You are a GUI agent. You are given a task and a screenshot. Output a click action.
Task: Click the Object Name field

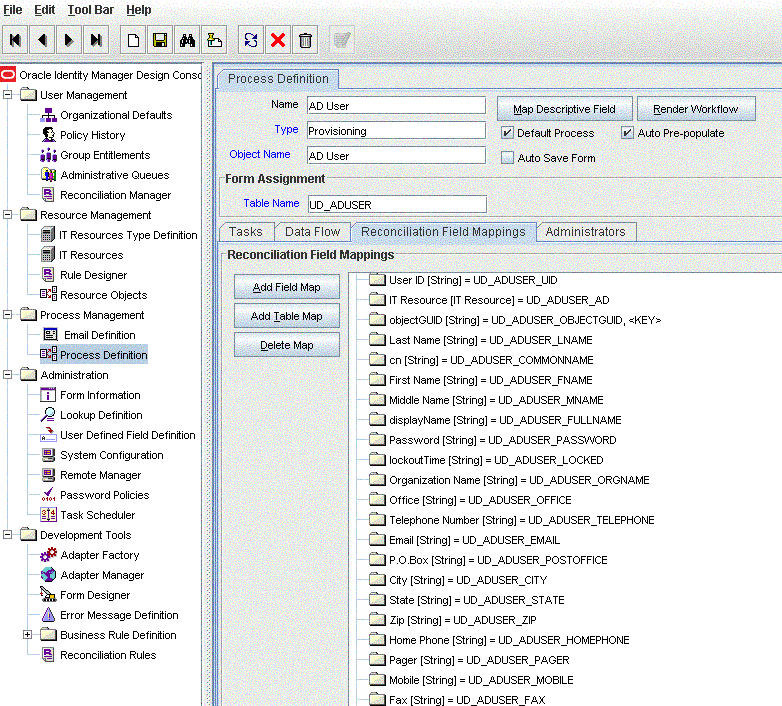(x=396, y=156)
